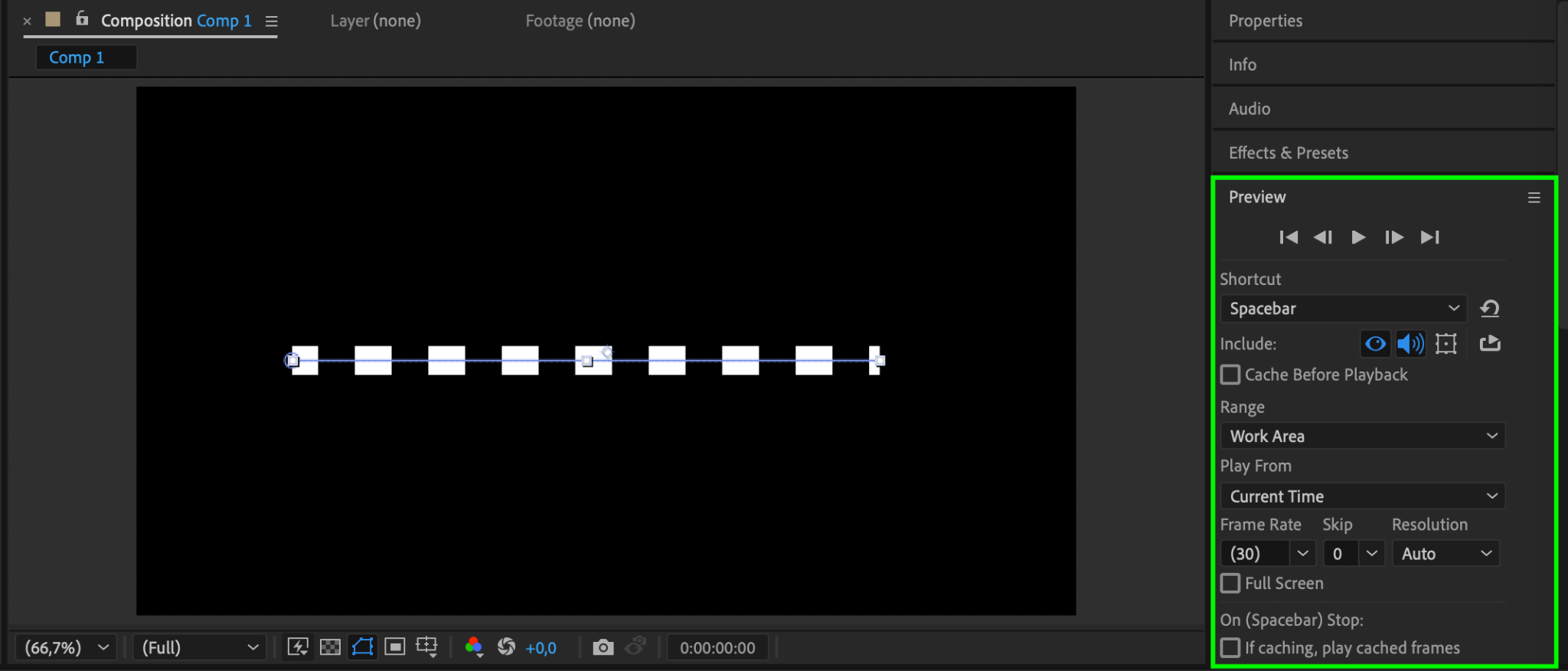Screen dimensions: 1568x671
Task: Toggle Include video eye icon
Action: 1375,344
